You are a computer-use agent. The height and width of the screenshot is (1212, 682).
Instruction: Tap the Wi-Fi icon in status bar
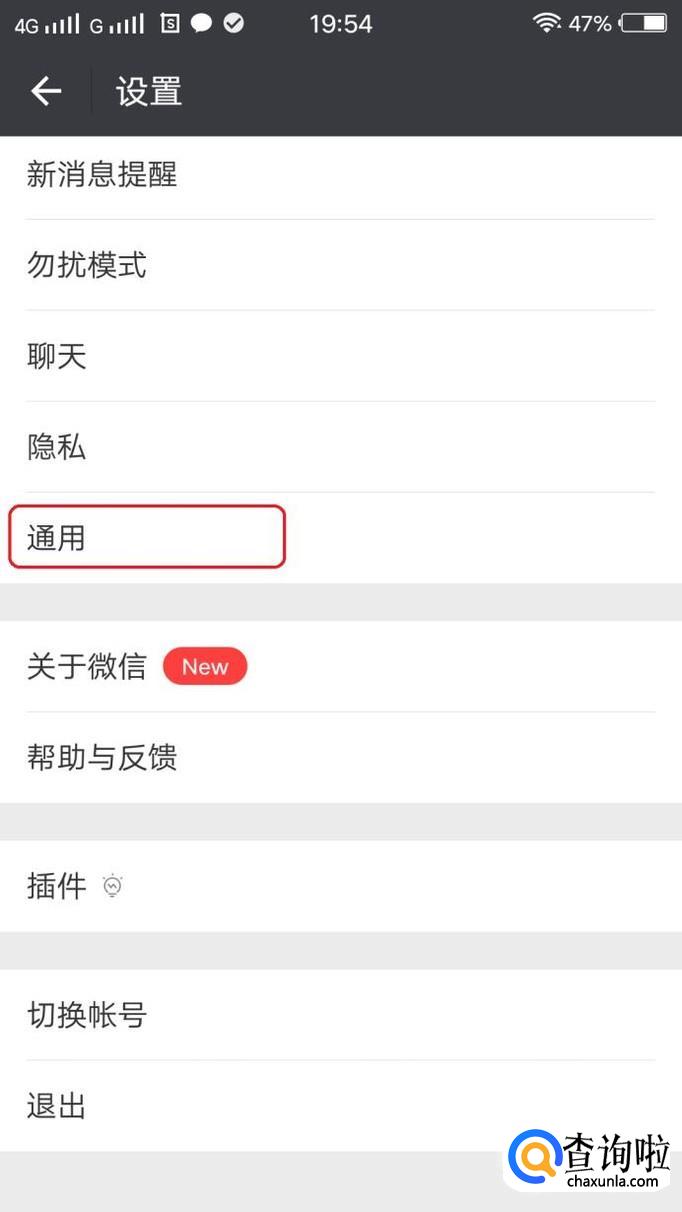[x=546, y=24]
